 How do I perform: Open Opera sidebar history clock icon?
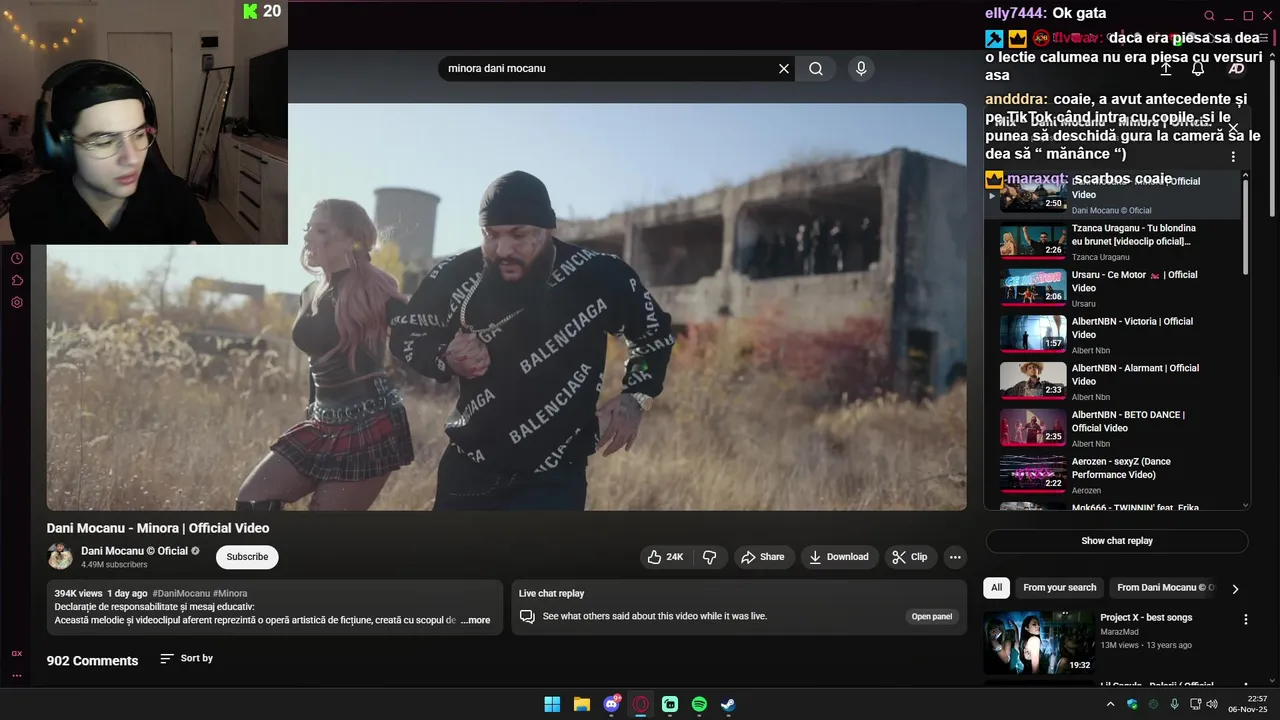click(17, 258)
